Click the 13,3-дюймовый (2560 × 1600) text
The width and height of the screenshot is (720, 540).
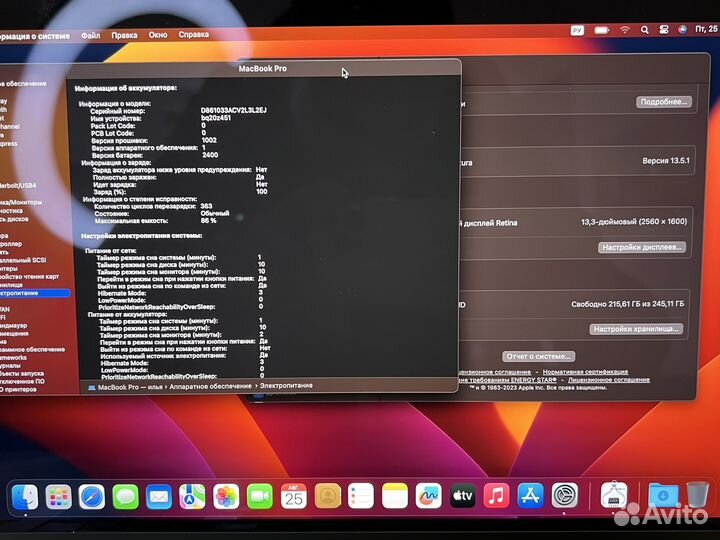[634, 222]
